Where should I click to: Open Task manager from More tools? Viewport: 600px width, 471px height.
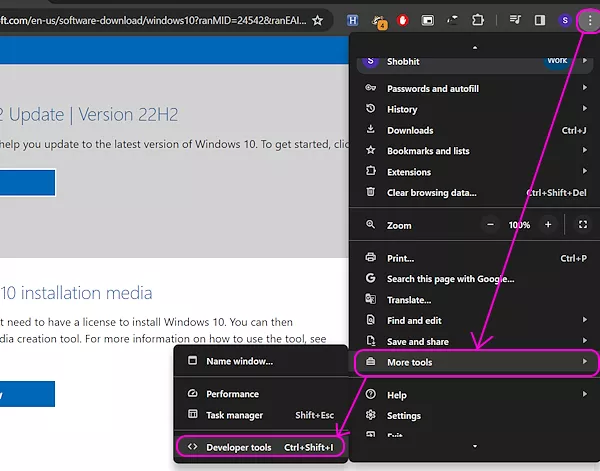pos(235,415)
